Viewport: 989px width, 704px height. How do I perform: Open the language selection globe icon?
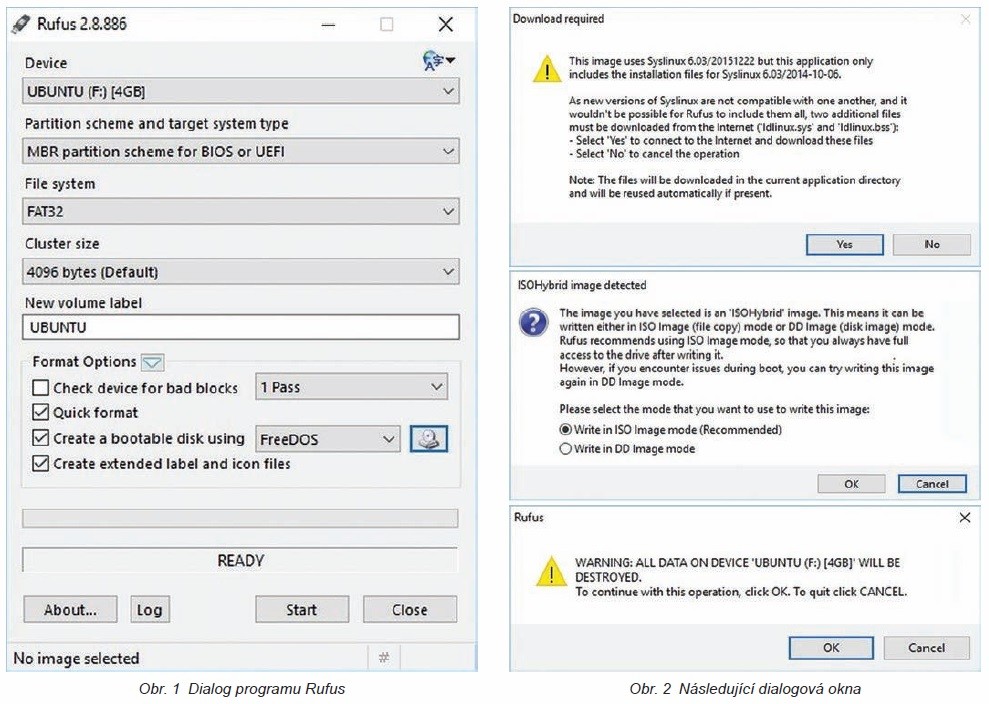[438, 61]
